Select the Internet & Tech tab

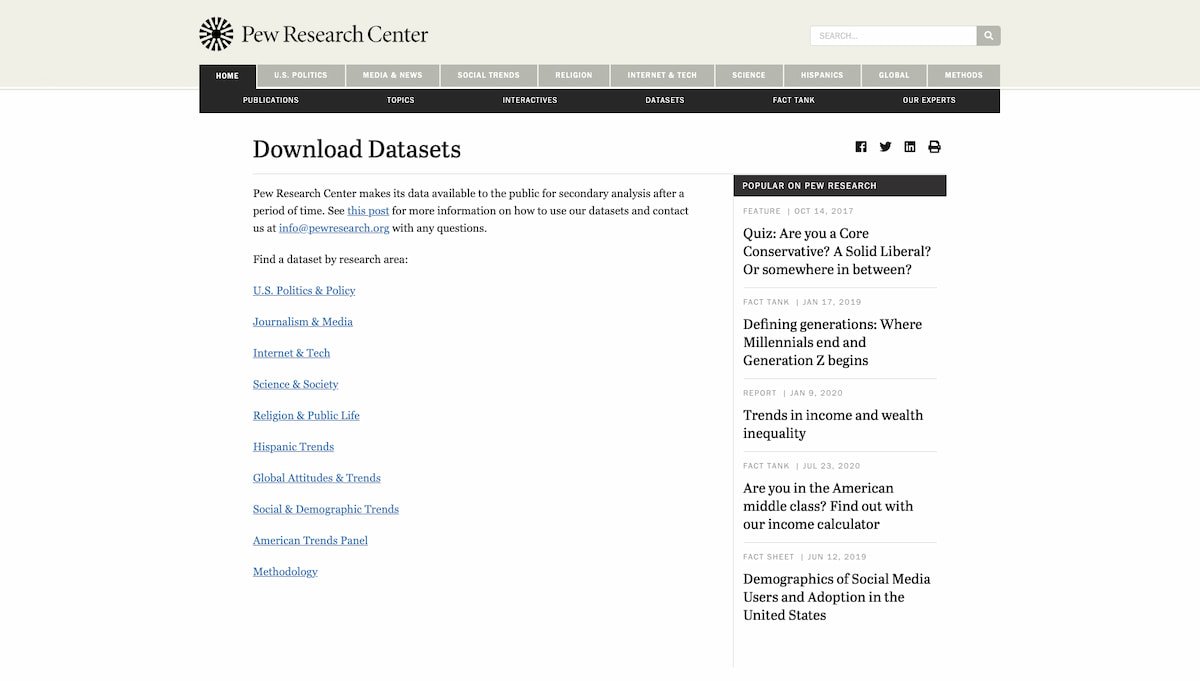coord(662,74)
